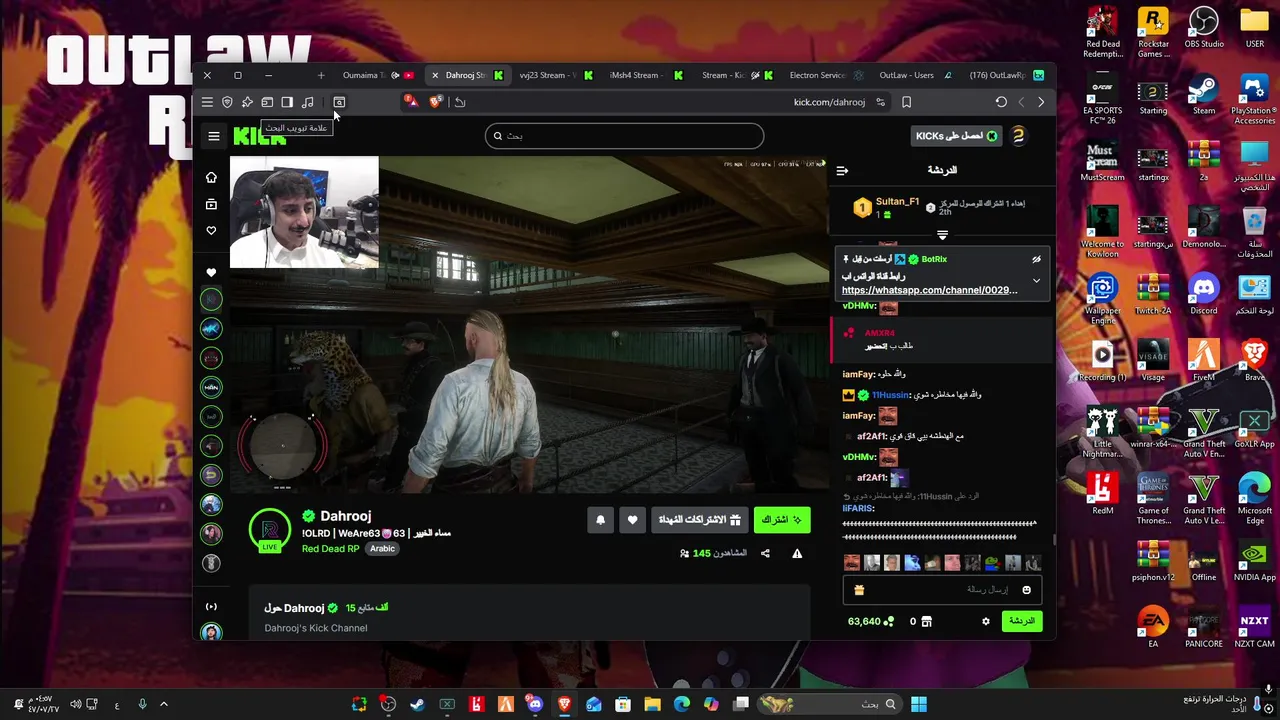Viewport: 1280px width, 720px height.
Task: Open the Browse icon in Kick sidebar
Action: 211,204
